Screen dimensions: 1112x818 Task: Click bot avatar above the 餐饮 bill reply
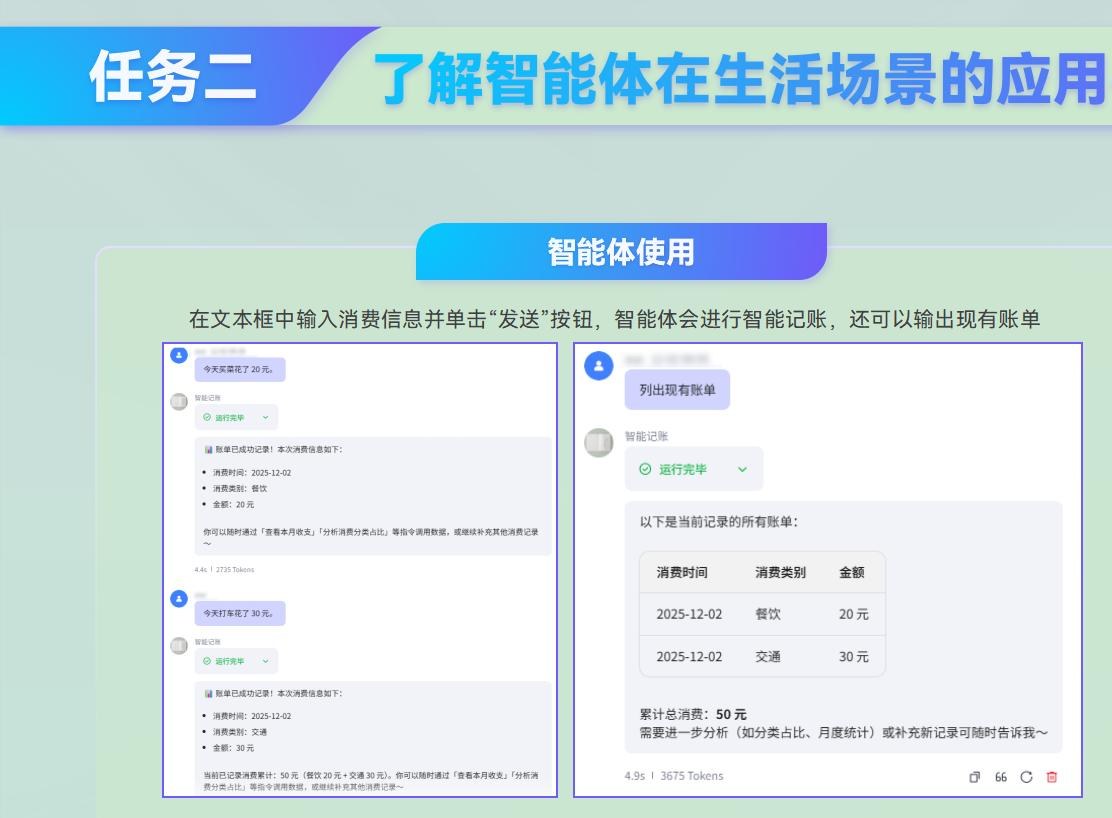pos(179,402)
